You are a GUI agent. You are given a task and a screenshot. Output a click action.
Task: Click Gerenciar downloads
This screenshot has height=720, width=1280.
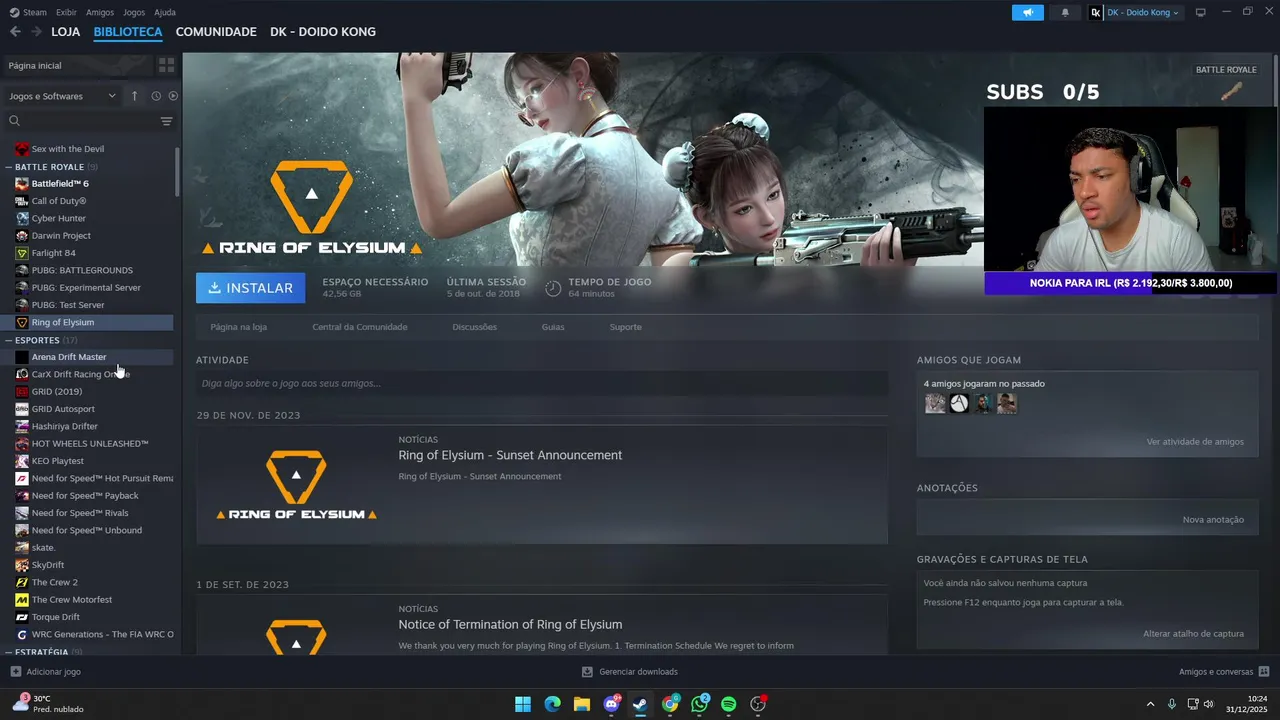click(x=638, y=672)
